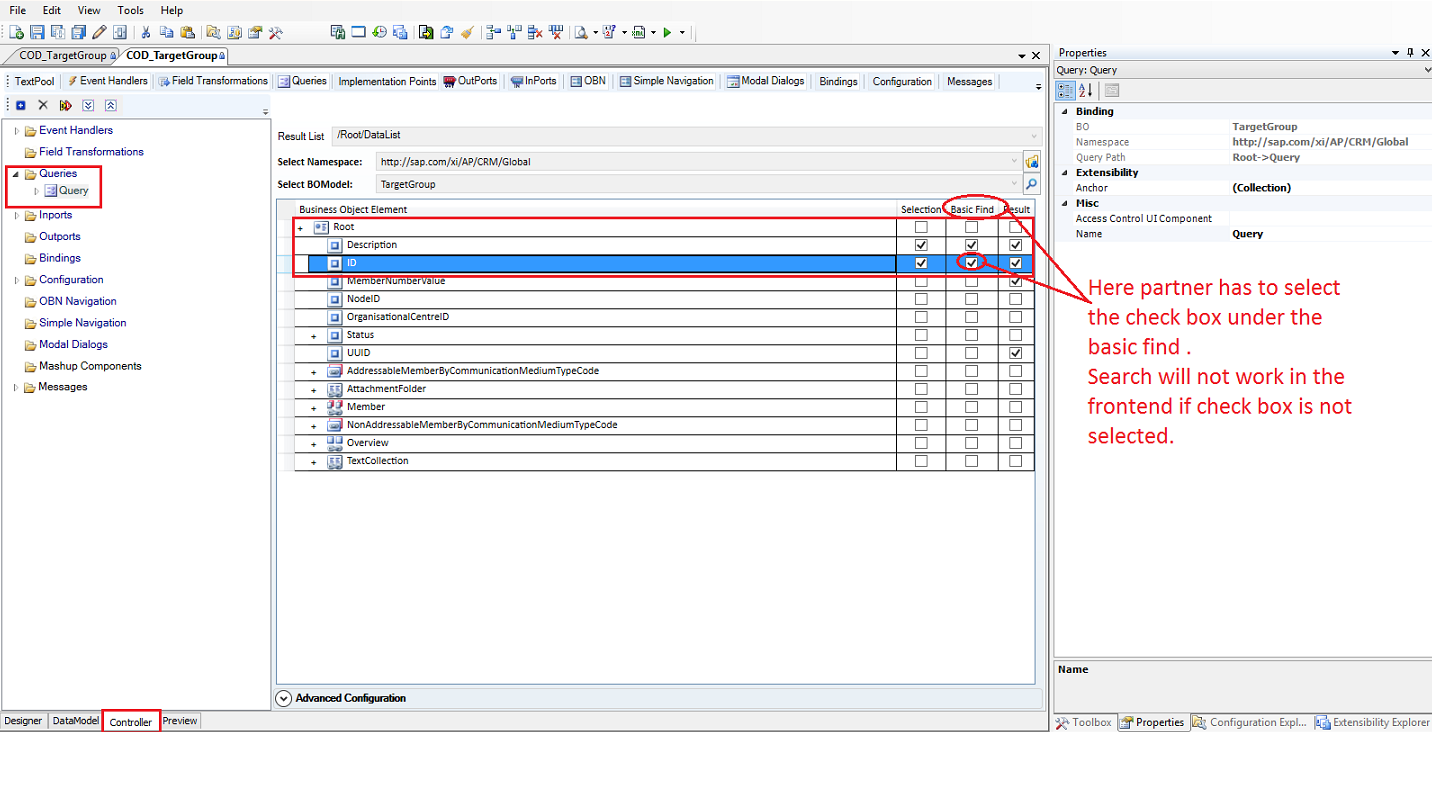Click the blue Add new item icon

tap(21, 105)
